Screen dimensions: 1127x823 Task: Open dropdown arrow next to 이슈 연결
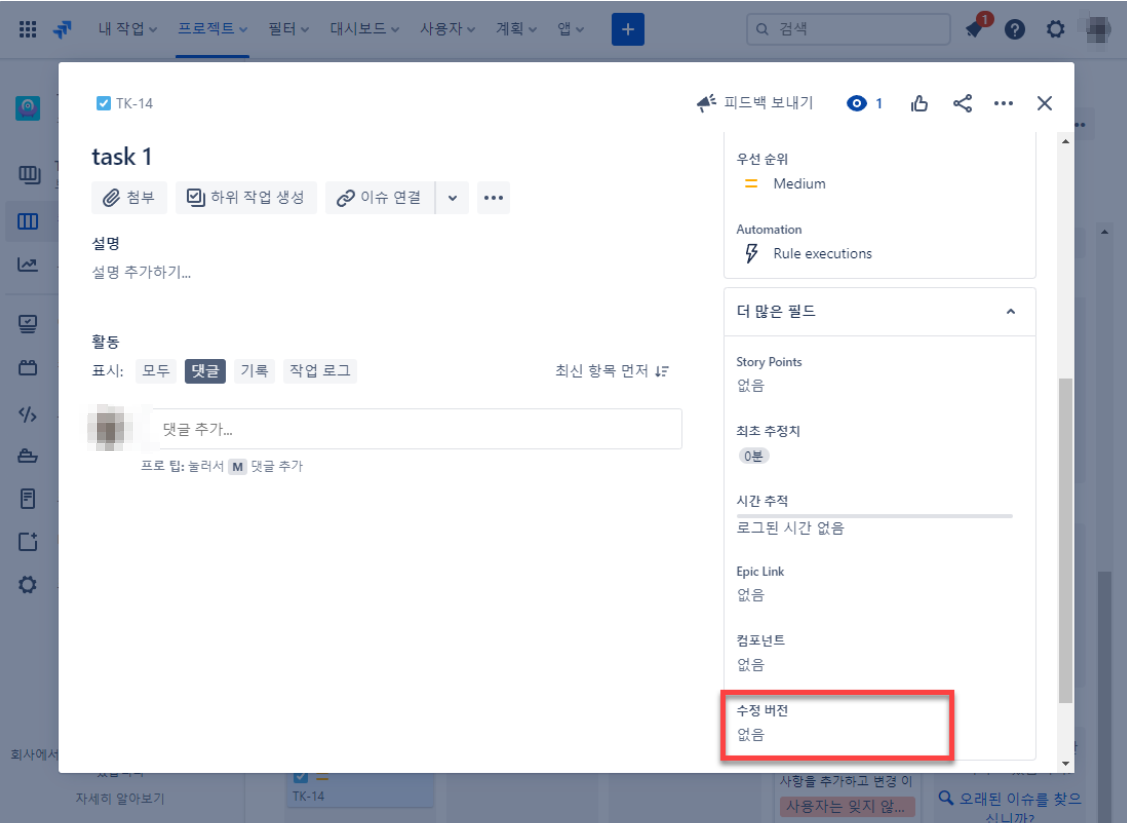tap(453, 198)
